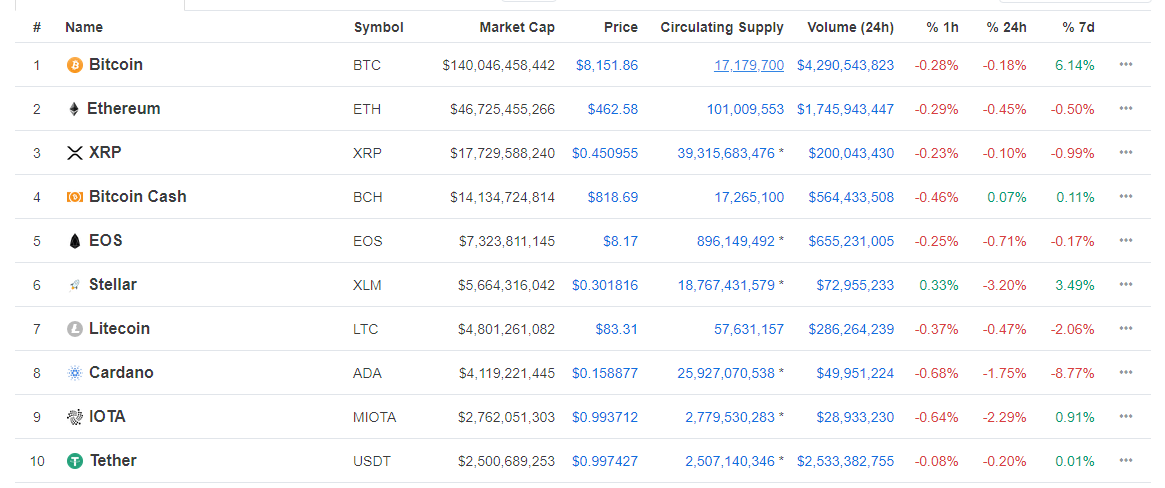Open Bitcoin circulating supply 17,179,700 link
Viewport: 1165px width, 488px height.
point(748,65)
